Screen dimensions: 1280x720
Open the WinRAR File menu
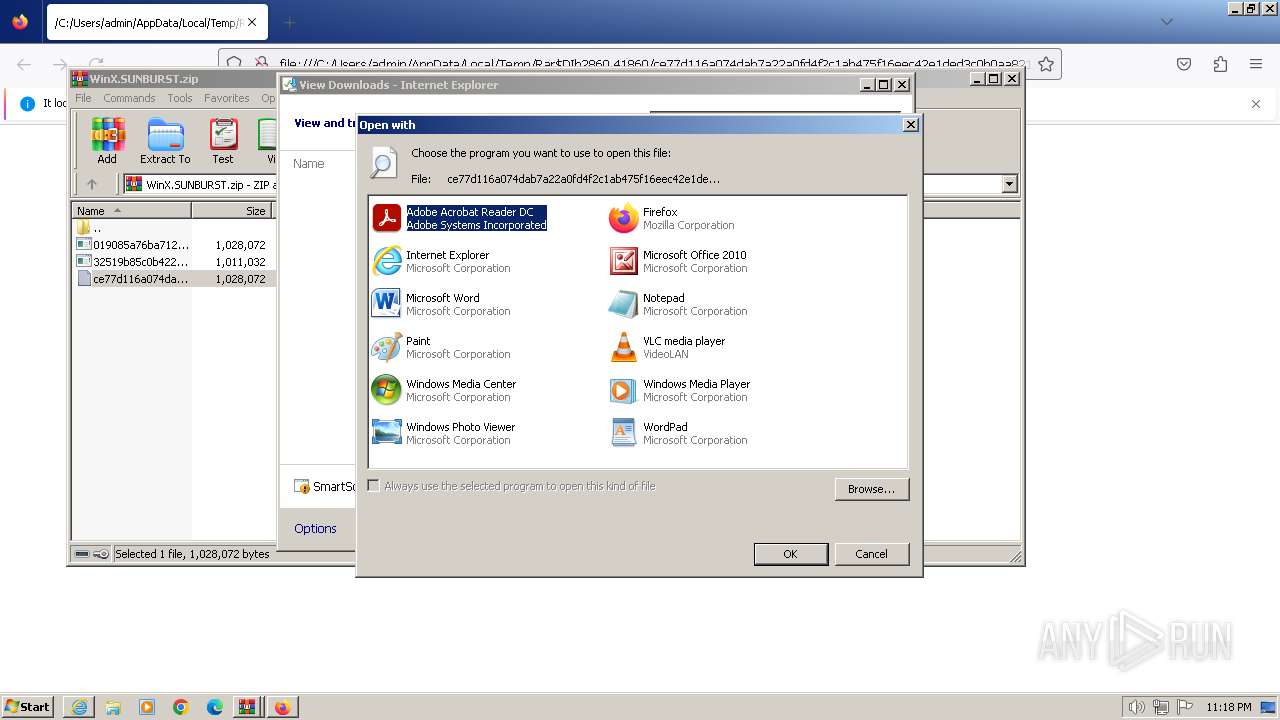point(83,98)
